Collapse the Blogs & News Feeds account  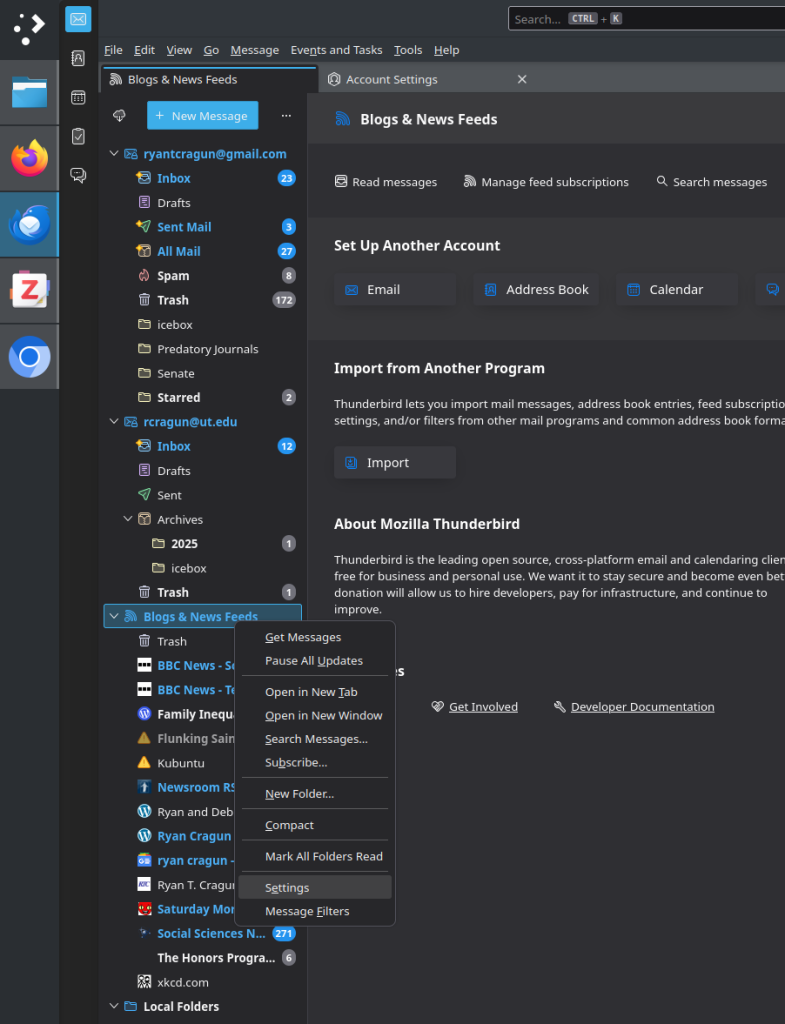click(x=113, y=617)
